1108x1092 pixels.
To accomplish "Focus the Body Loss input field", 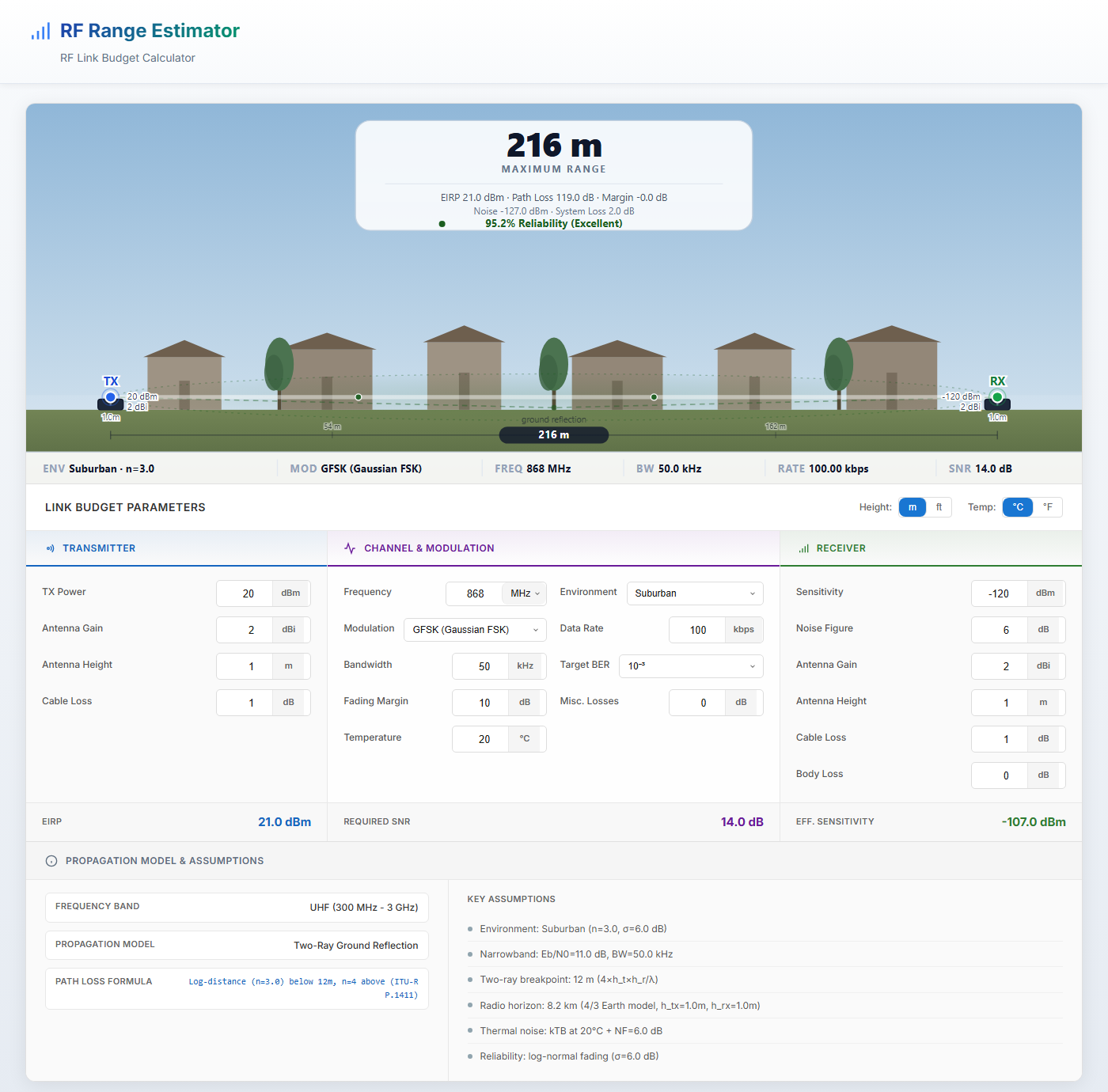I will point(1000,775).
